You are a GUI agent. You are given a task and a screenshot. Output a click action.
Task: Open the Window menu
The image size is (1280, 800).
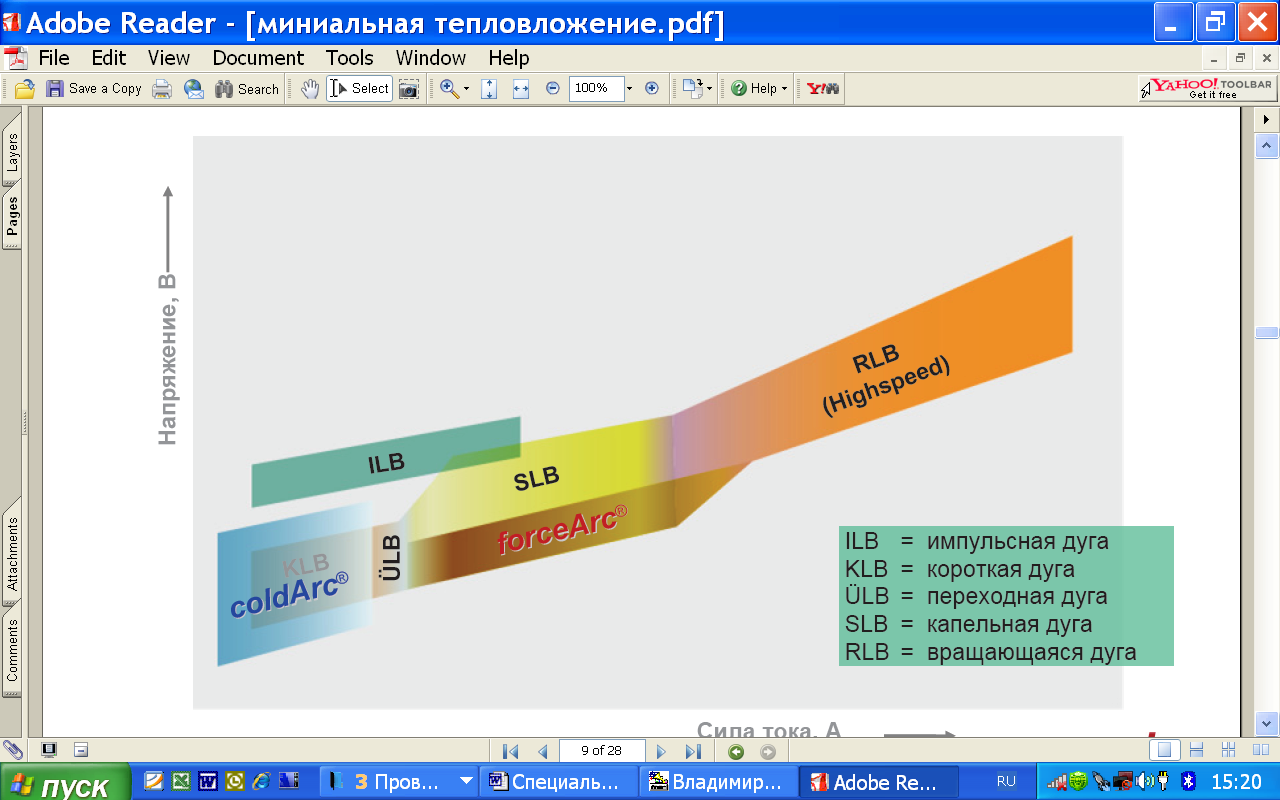pyautogui.click(x=431, y=58)
